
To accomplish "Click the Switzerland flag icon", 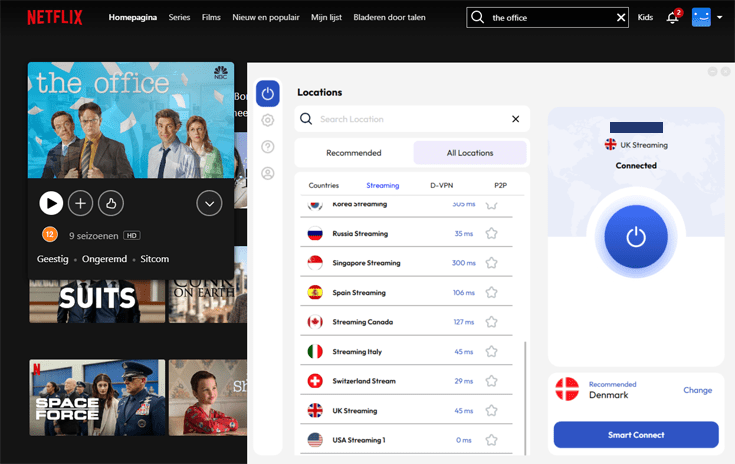I will 315,381.
